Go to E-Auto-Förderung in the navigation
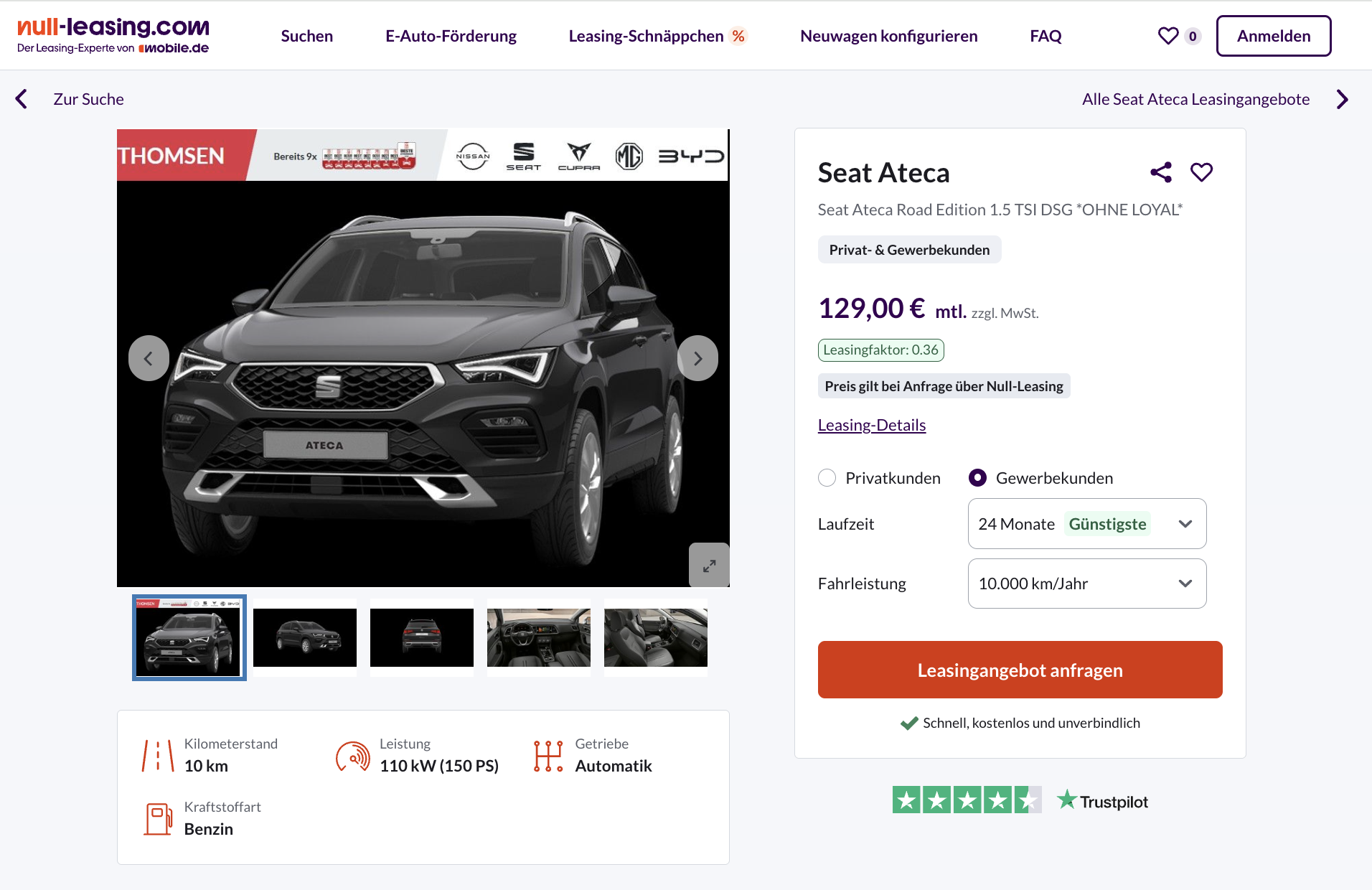 [451, 36]
